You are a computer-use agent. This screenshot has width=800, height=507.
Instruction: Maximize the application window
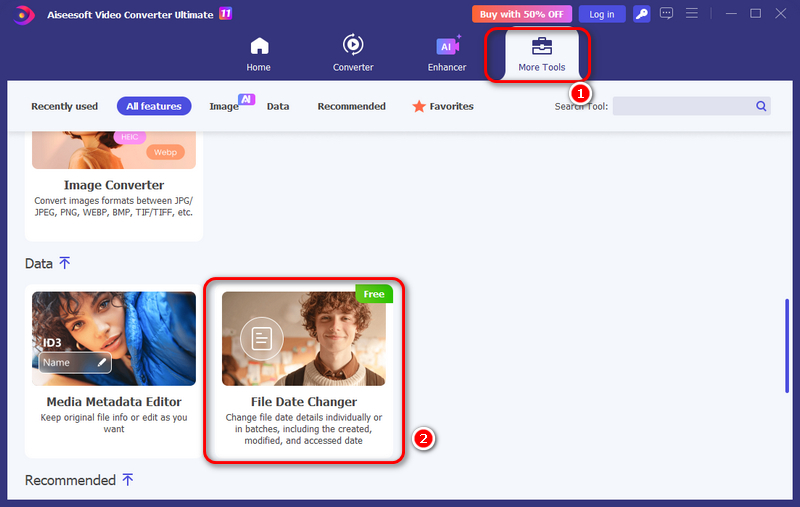756,13
